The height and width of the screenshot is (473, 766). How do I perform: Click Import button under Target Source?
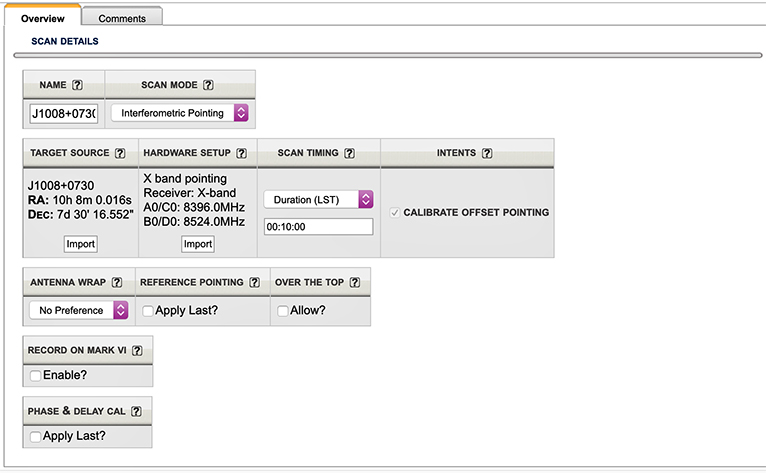point(80,244)
